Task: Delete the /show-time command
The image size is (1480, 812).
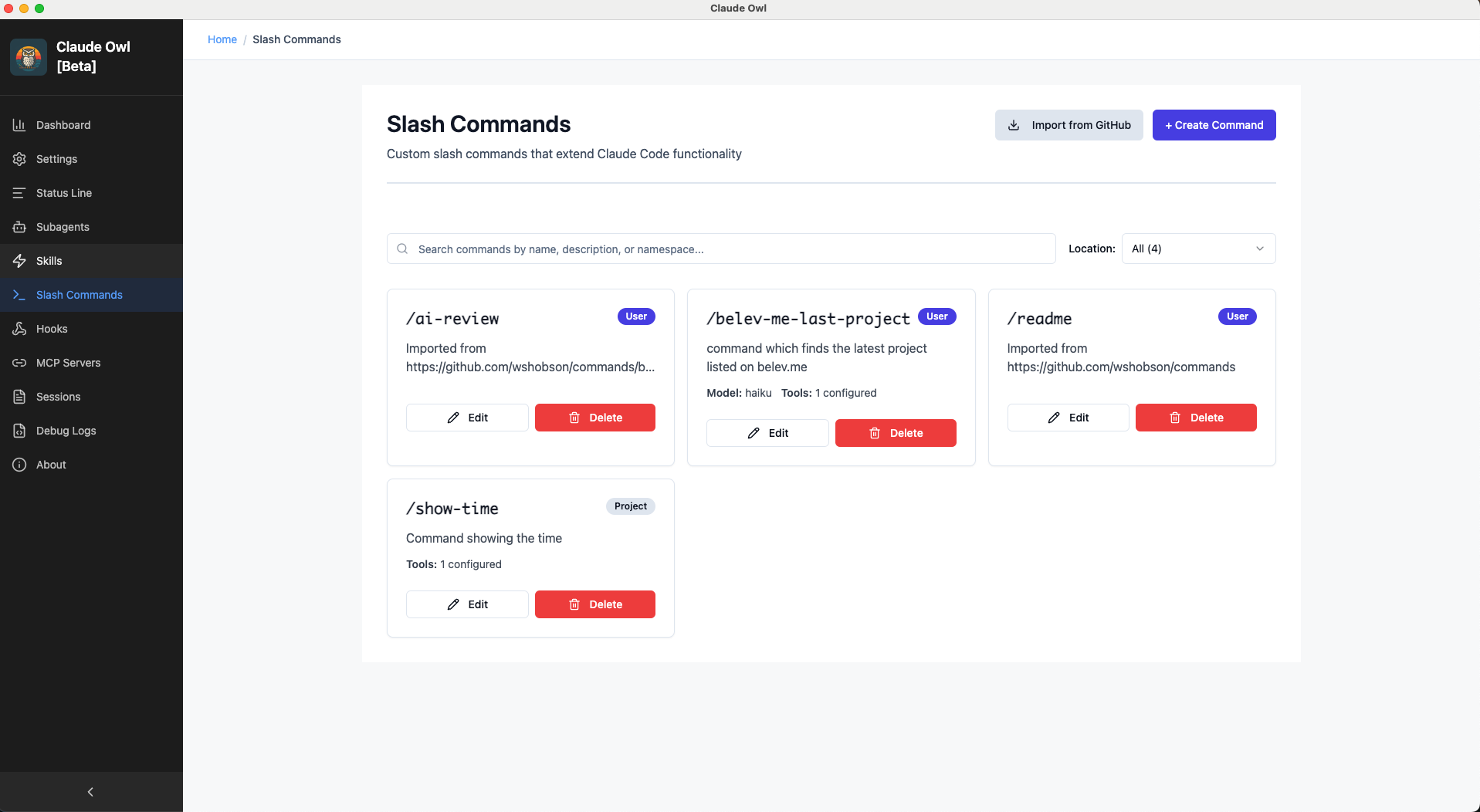Action: coord(595,604)
